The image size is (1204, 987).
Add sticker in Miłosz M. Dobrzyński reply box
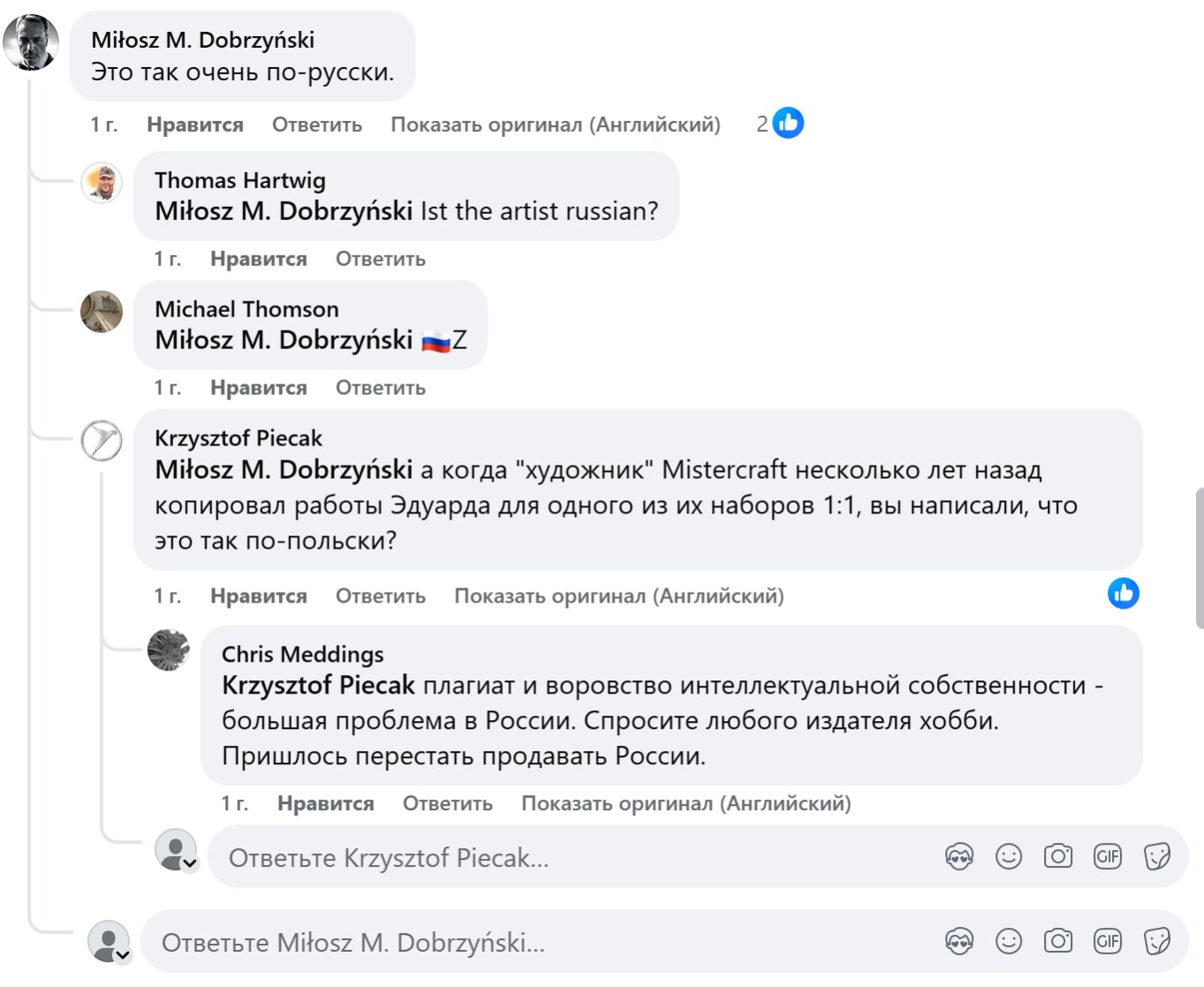point(1156,941)
